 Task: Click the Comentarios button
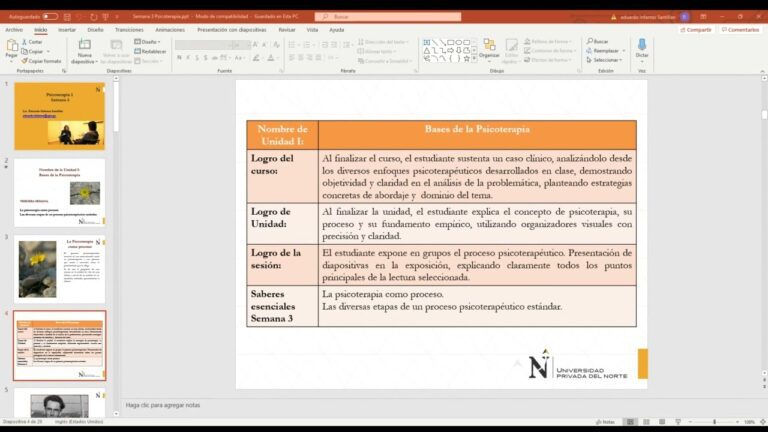[740, 30]
